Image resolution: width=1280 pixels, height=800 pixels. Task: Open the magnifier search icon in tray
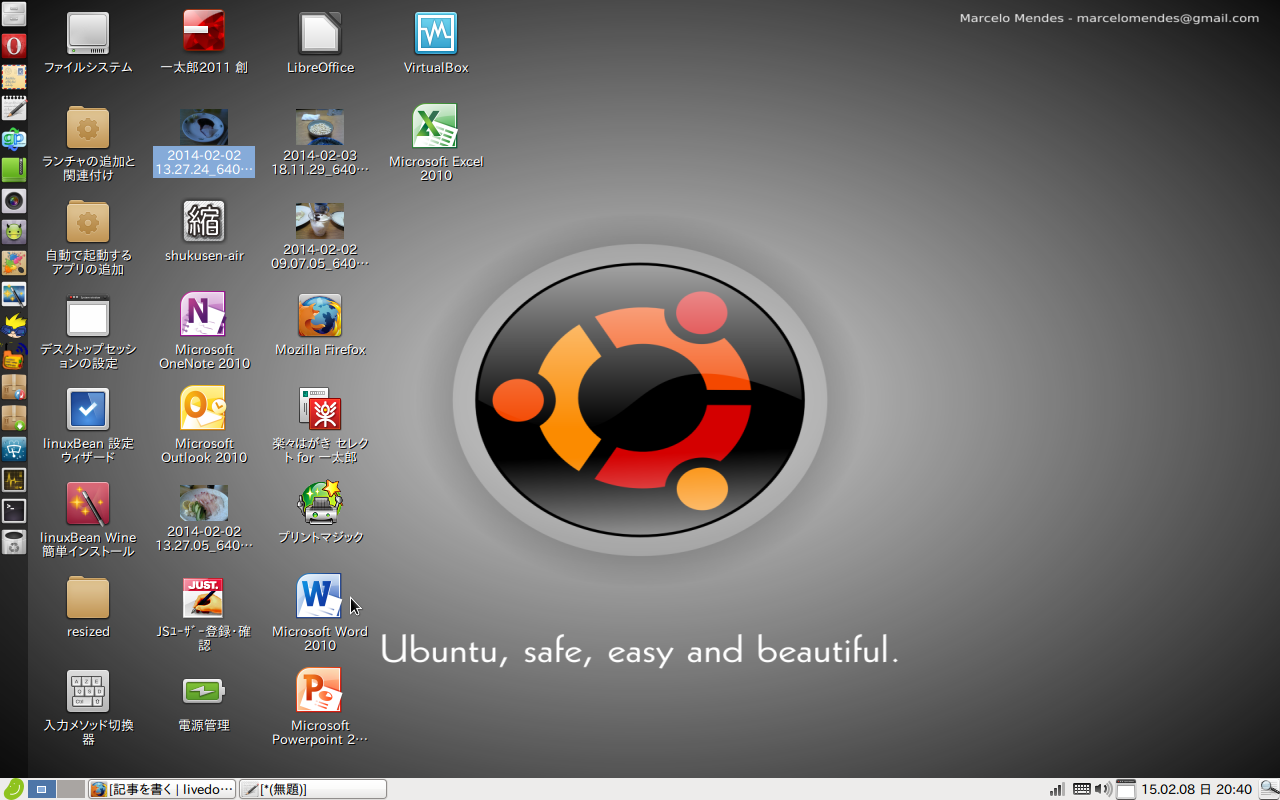pos(1268,789)
